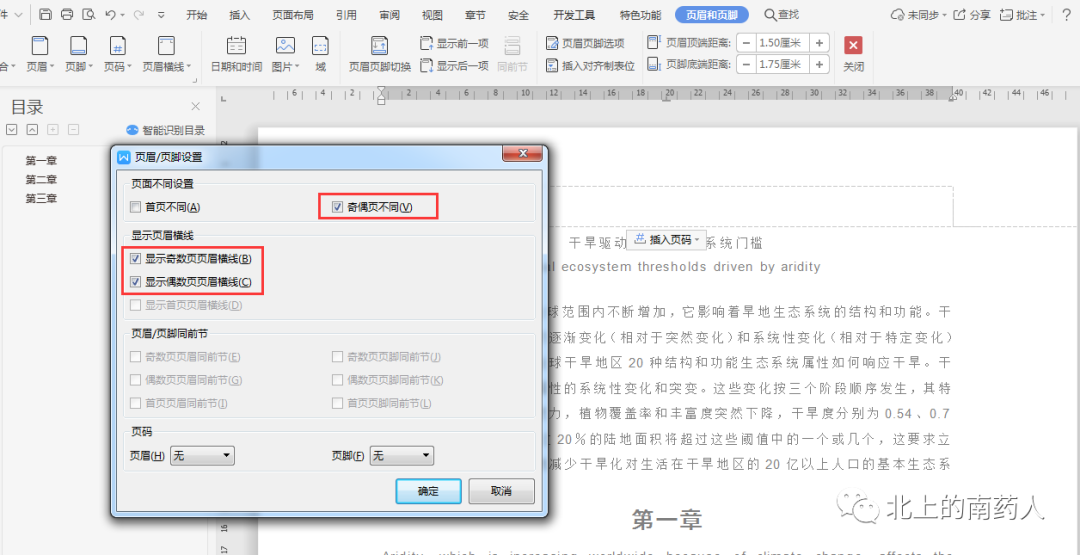Insert 日期和时间 from the ribbon
Screen dimensions: 1080x555
pos(236,54)
